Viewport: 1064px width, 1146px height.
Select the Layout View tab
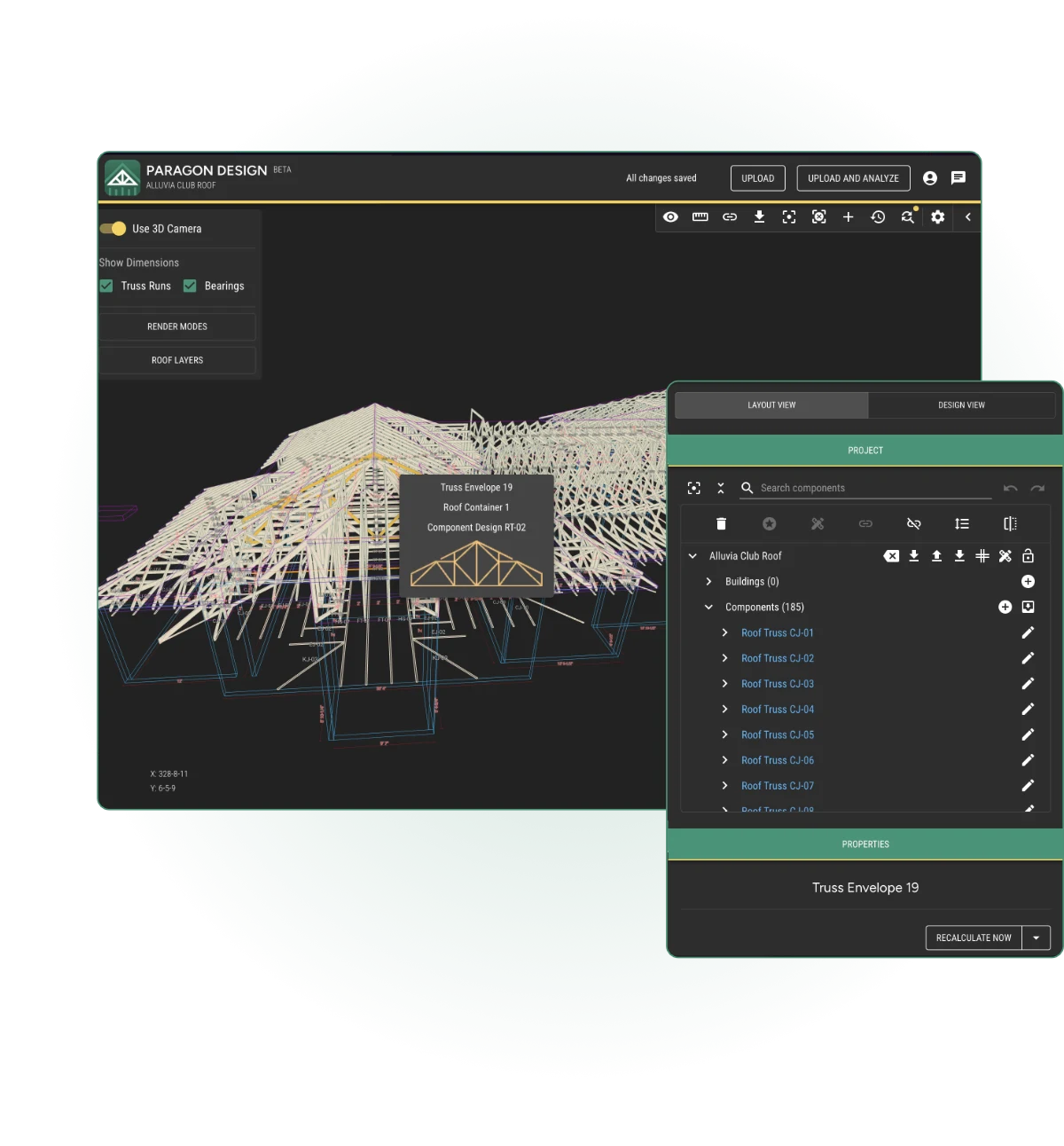(x=771, y=404)
